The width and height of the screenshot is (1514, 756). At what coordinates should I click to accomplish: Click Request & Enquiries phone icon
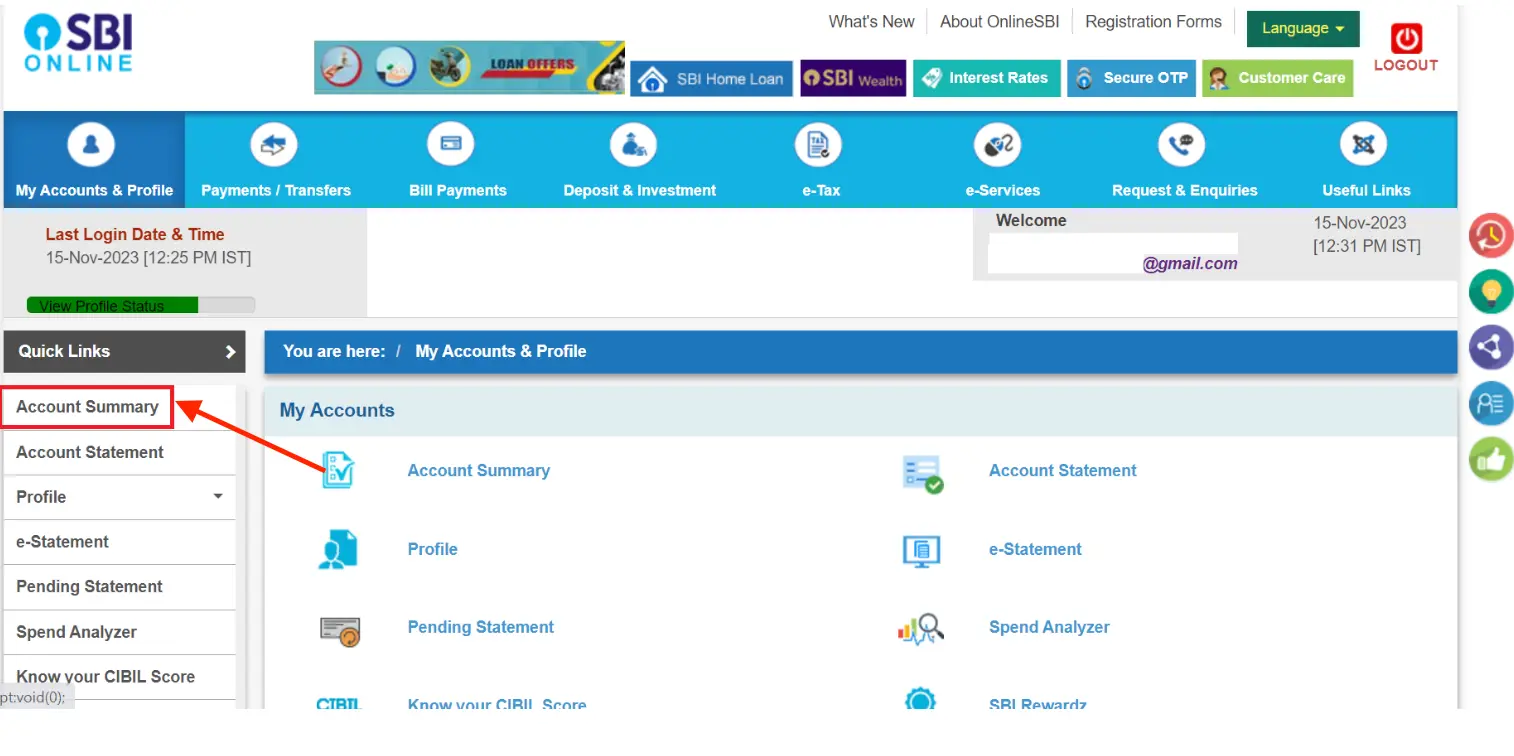[1181, 147]
